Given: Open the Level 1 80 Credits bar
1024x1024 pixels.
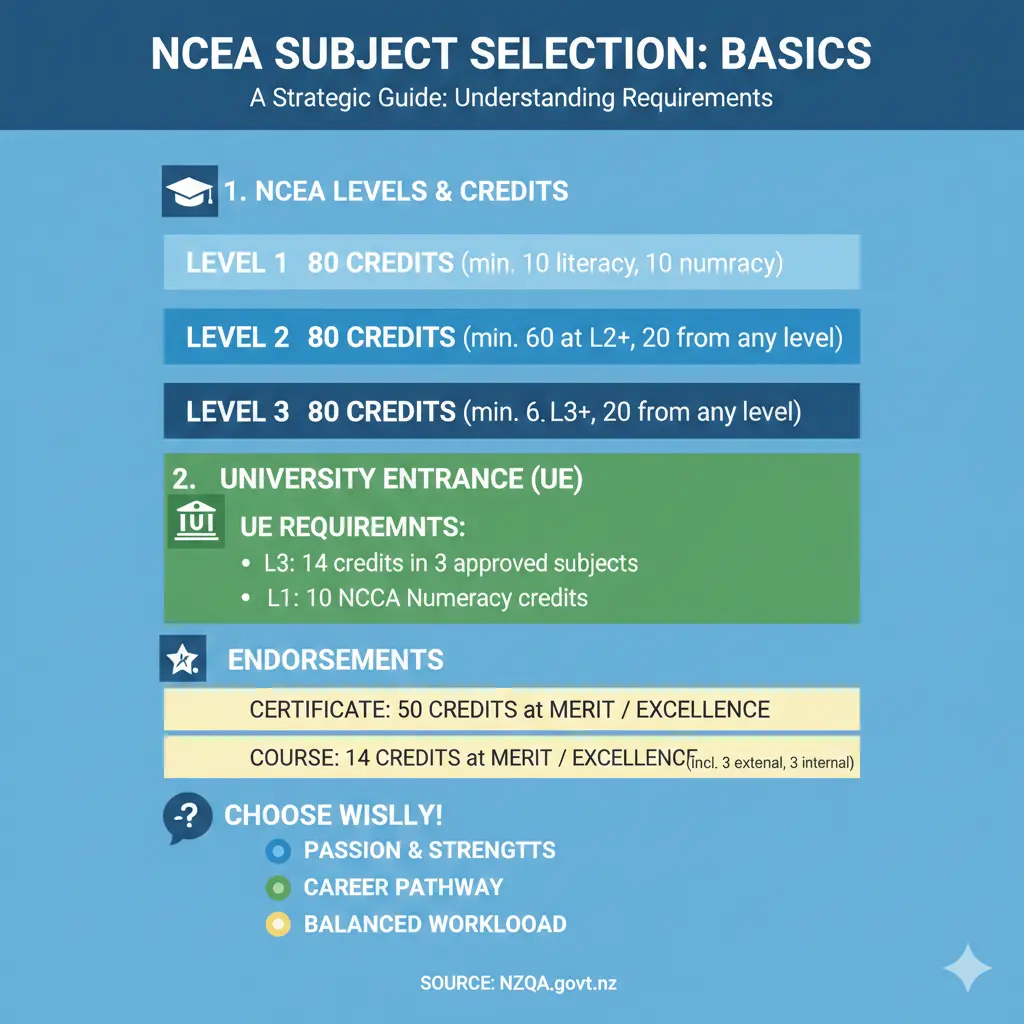Looking at the screenshot, I should pos(511,263).
